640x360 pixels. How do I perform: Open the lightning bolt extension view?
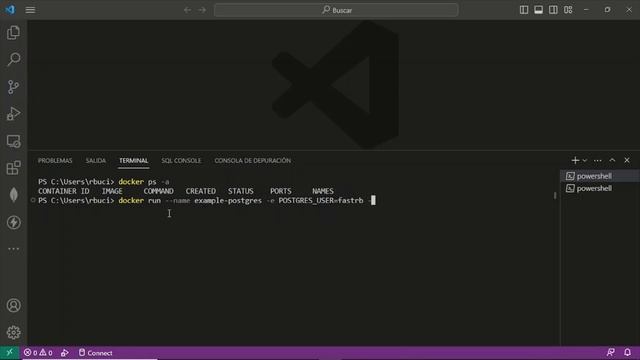tap(13, 222)
